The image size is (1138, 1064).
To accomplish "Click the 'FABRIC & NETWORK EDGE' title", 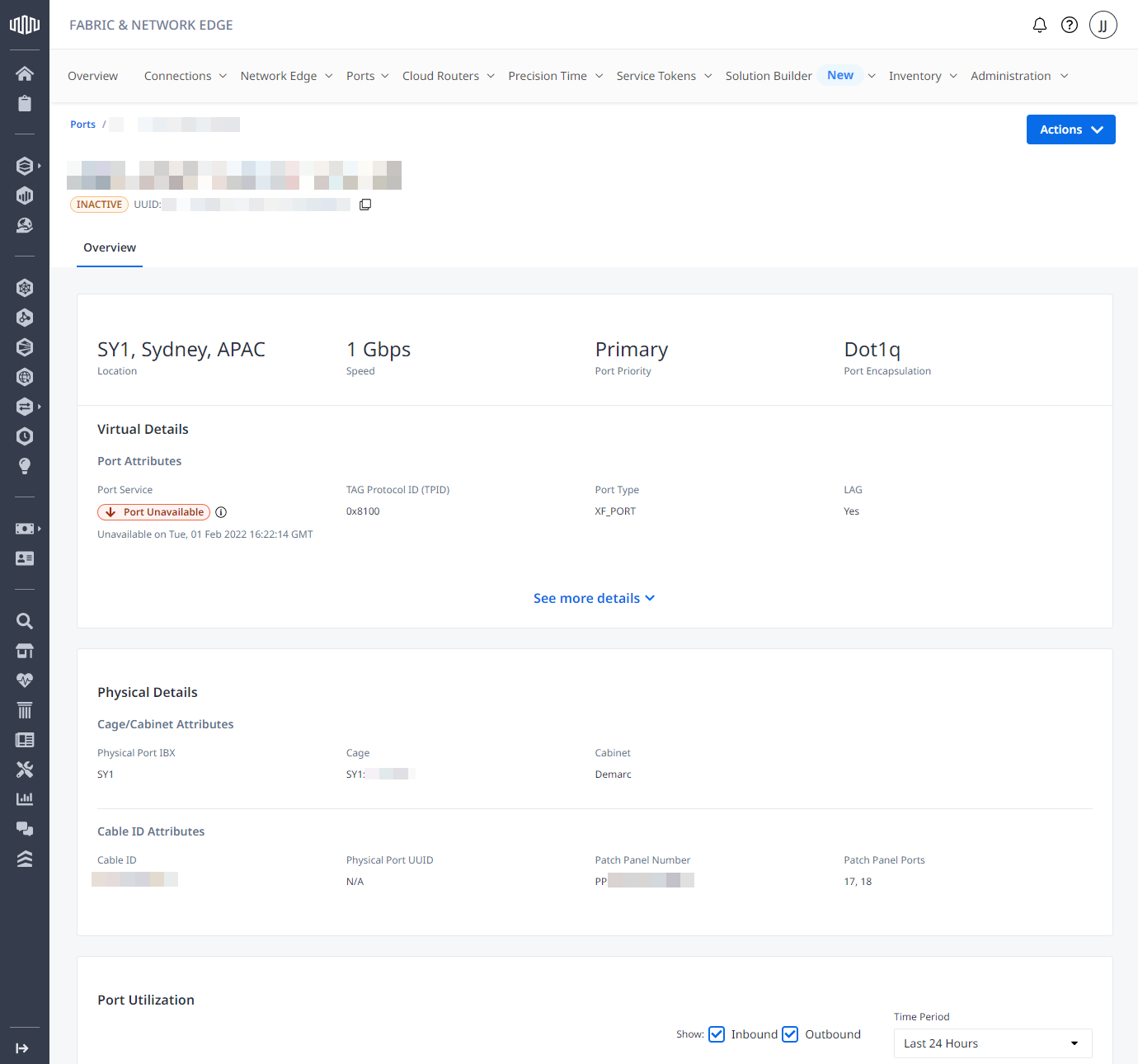I will (151, 25).
